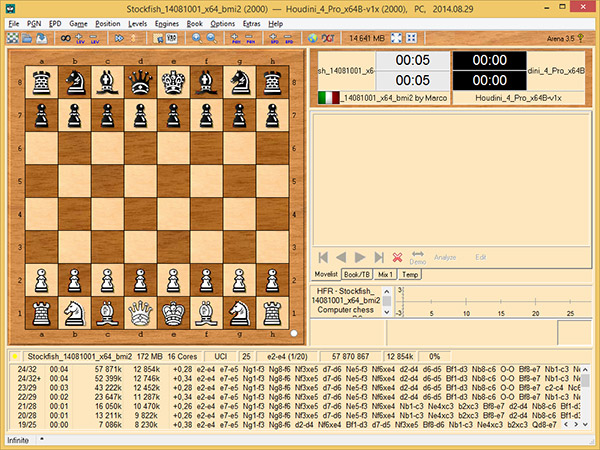Open the Help menu

[x=276, y=24]
